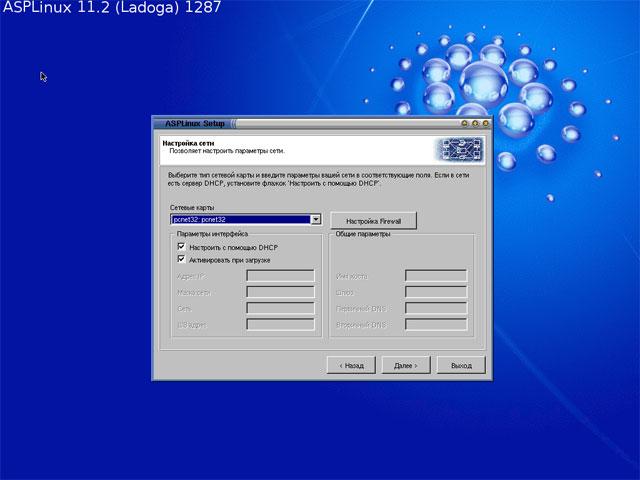
Task: Click the 'Общие параметры' group label
Action: click(x=363, y=234)
